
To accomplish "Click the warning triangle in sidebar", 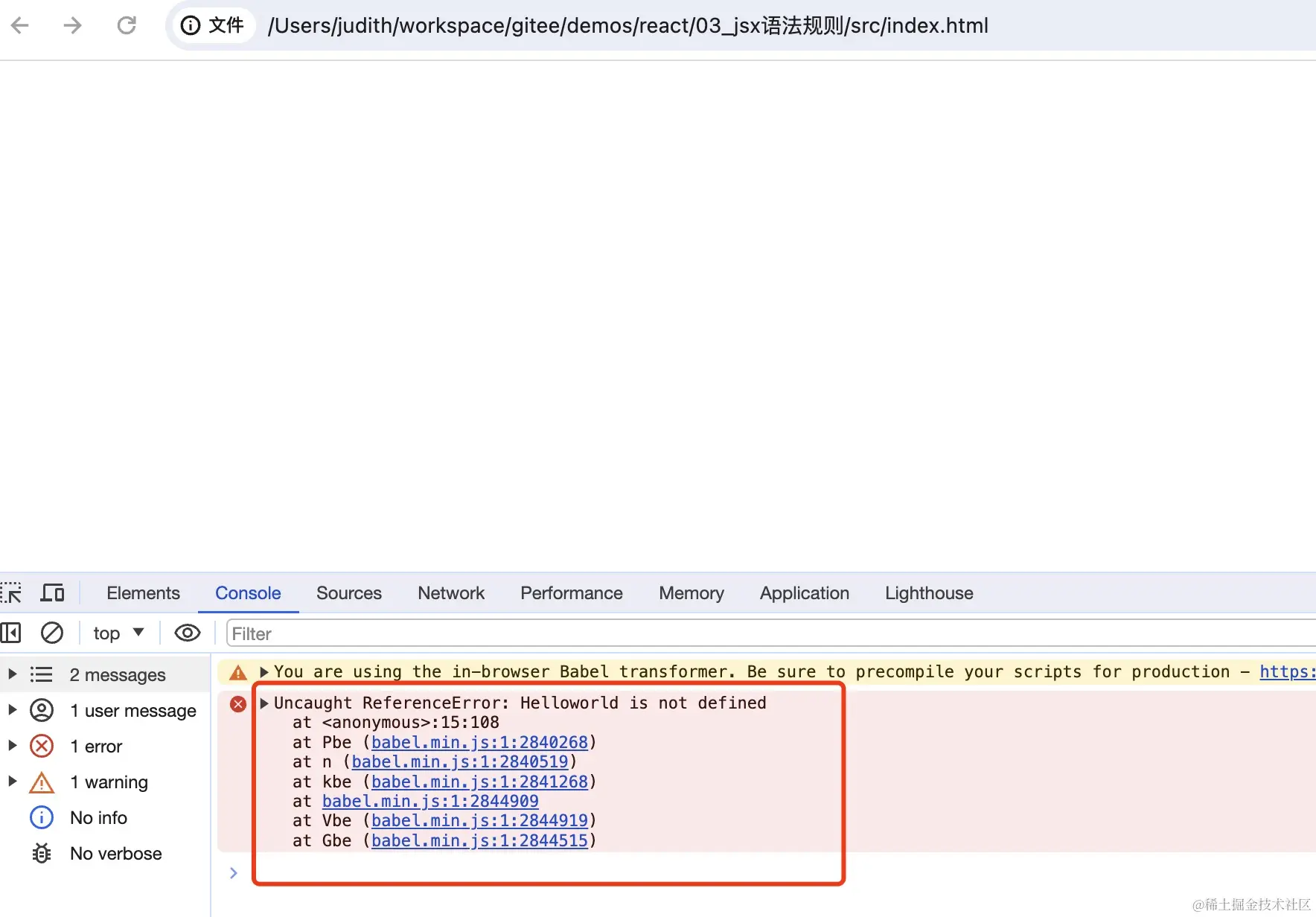I will tap(42, 782).
